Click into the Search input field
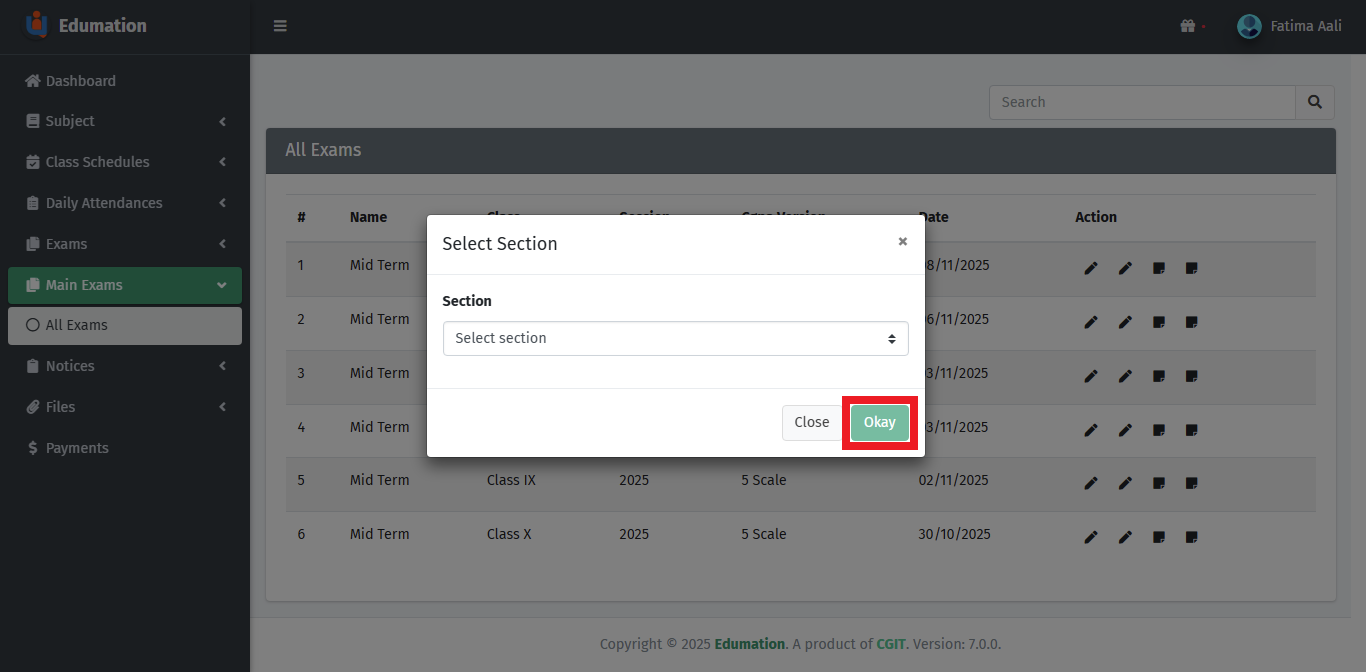Screen dimensions: 1366x672 pos(1142,102)
